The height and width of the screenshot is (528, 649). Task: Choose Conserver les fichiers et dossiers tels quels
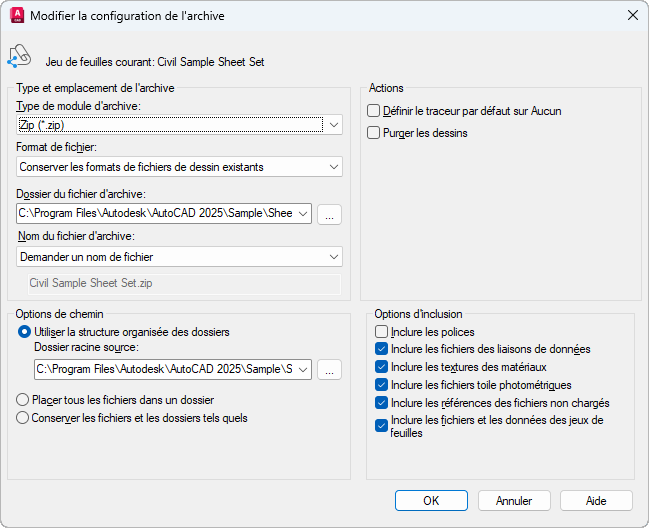point(24,418)
